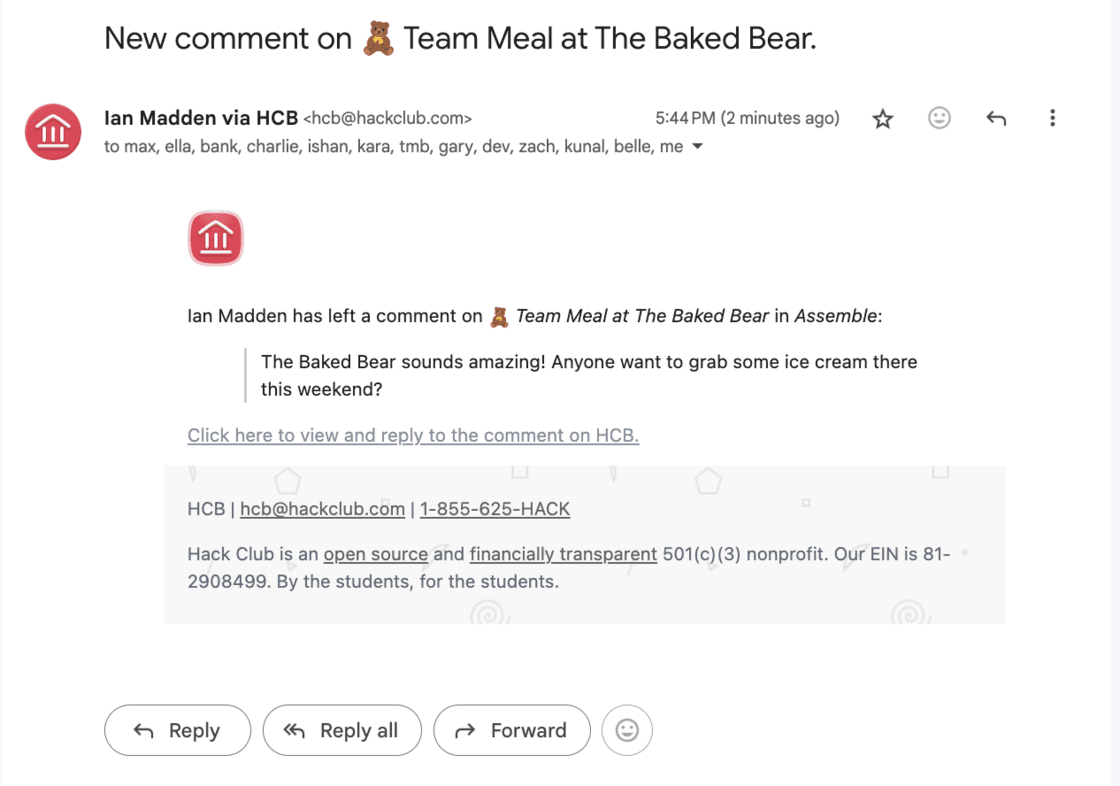Click the Forward button
The image size is (1120, 786).
coord(512,730)
